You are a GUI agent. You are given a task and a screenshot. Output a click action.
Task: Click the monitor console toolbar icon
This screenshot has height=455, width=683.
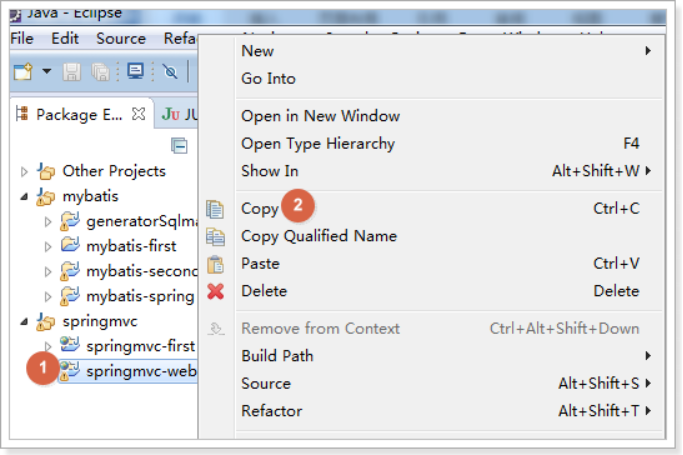point(135,71)
